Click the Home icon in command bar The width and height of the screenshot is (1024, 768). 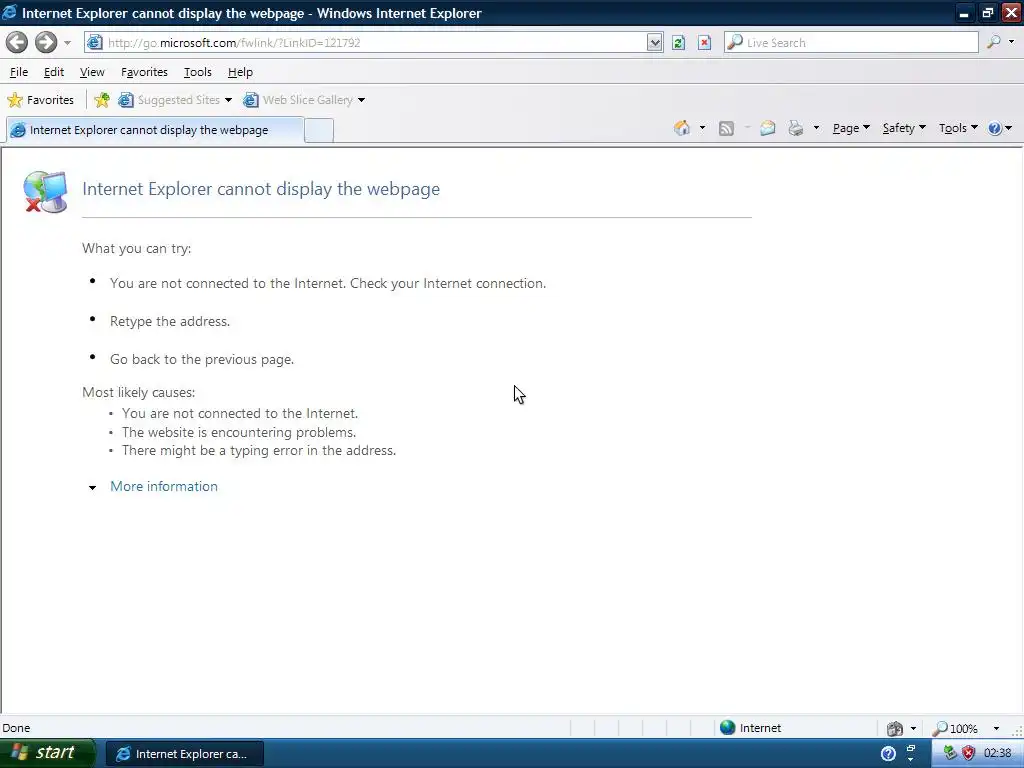pyautogui.click(x=682, y=128)
